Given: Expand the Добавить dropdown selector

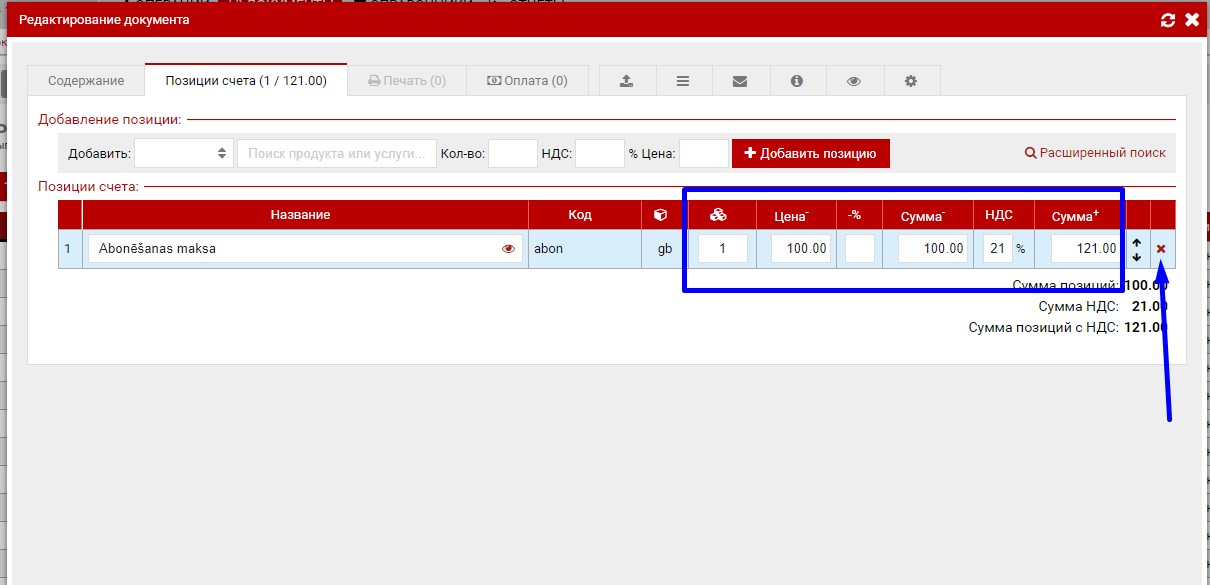Looking at the screenshot, I should coord(183,154).
